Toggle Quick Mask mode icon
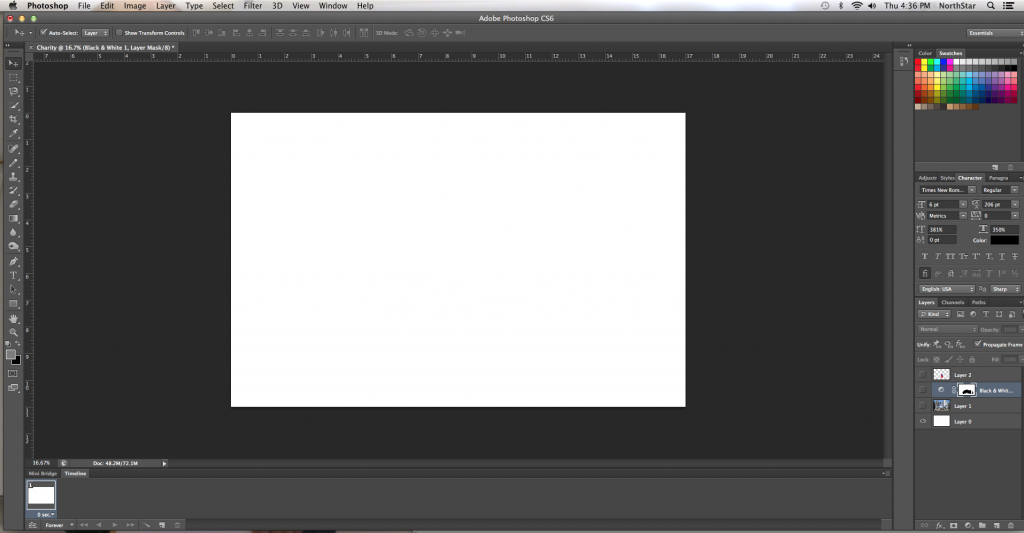Screen dimensions: 1024x533 (12, 374)
